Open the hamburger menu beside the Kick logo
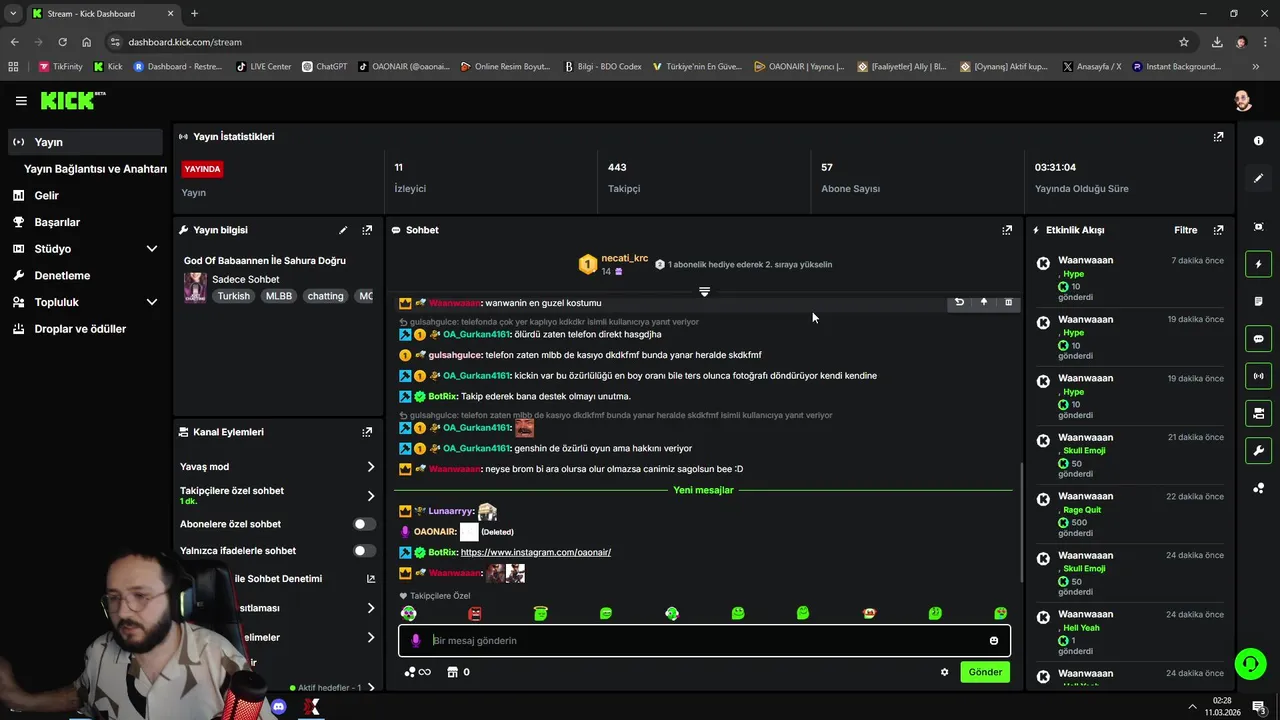Screen dimensions: 1280x720 21,101
